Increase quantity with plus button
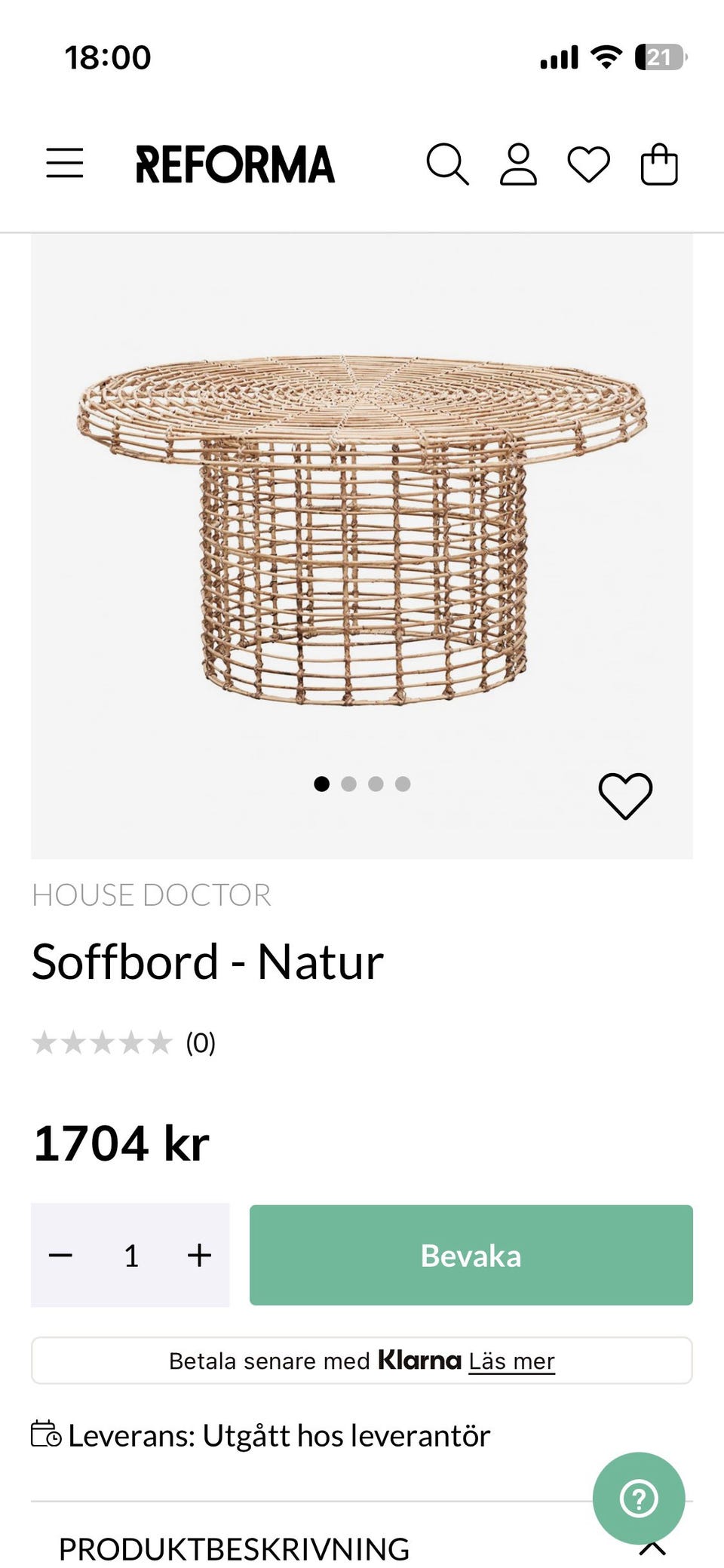724x1568 pixels. coord(199,1255)
